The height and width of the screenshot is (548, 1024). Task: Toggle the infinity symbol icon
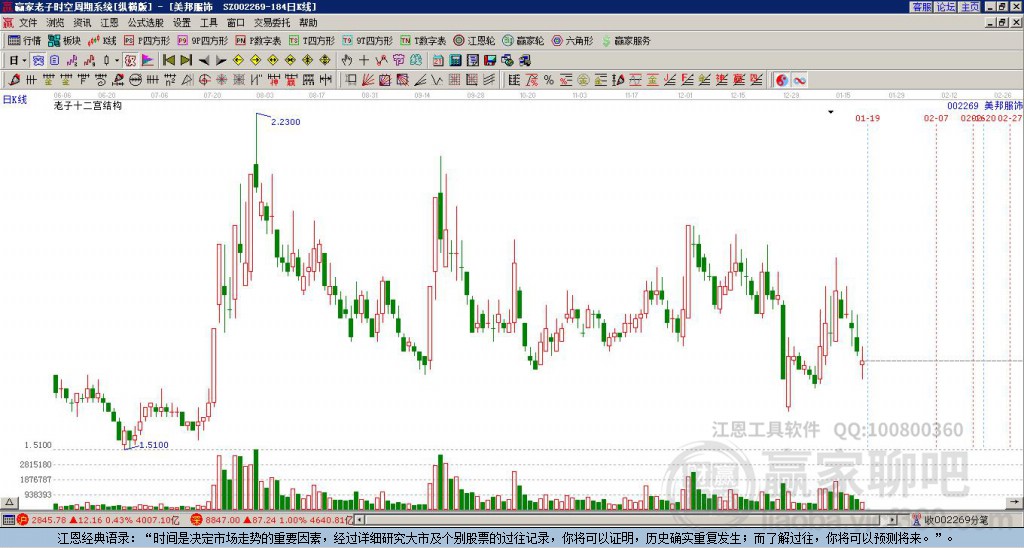[x=799, y=80]
